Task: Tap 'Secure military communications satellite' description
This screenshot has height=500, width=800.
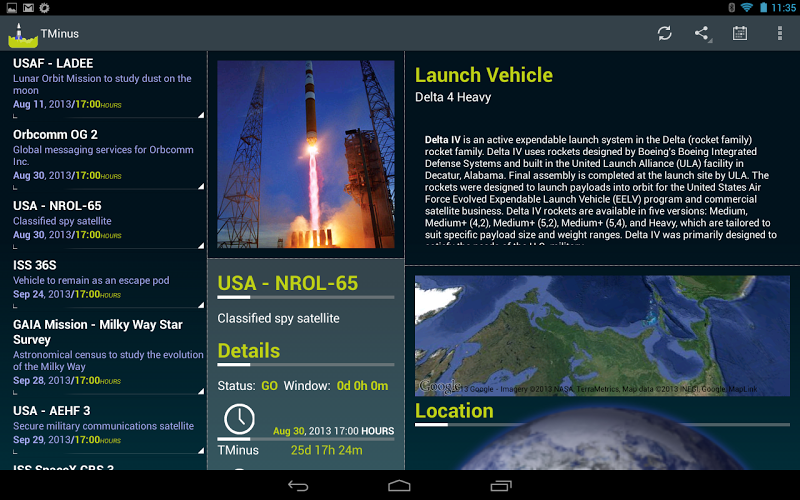Action: [x=103, y=426]
